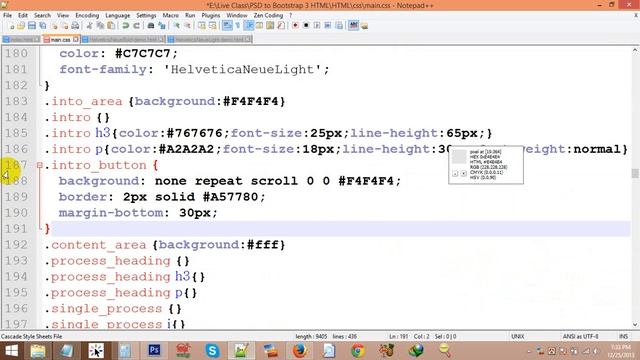Click the Zoom In icon
This screenshot has height=360, width=640.
176,26
